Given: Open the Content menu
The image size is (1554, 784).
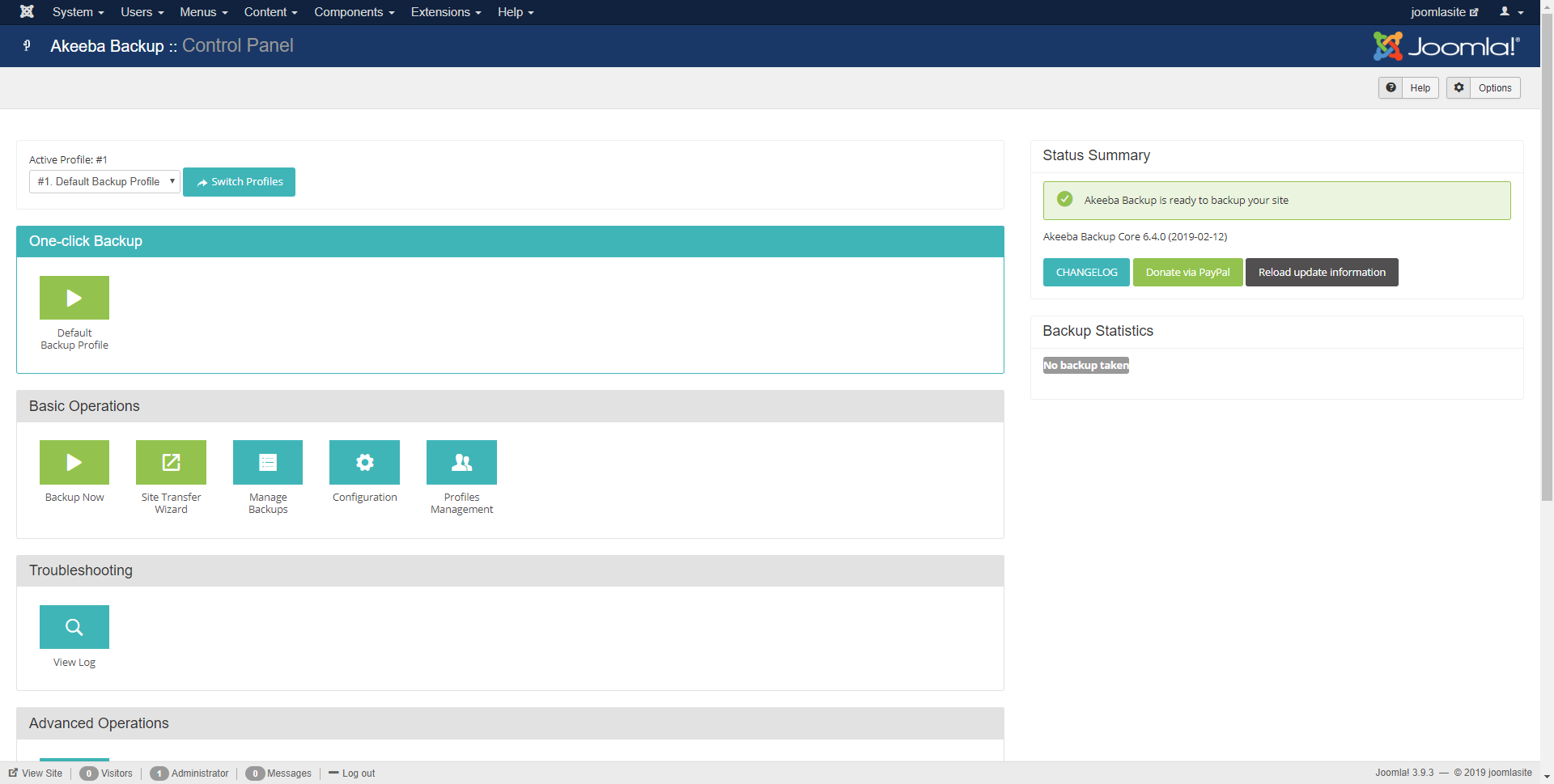Looking at the screenshot, I should 270,12.
